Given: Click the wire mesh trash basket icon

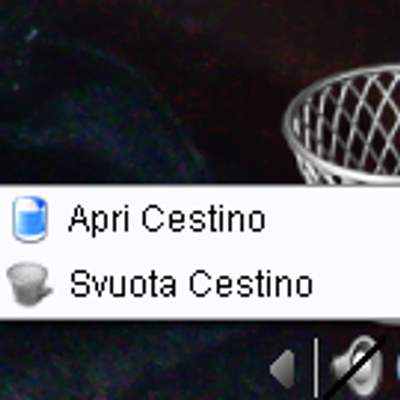Looking at the screenshot, I should coord(343,125).
